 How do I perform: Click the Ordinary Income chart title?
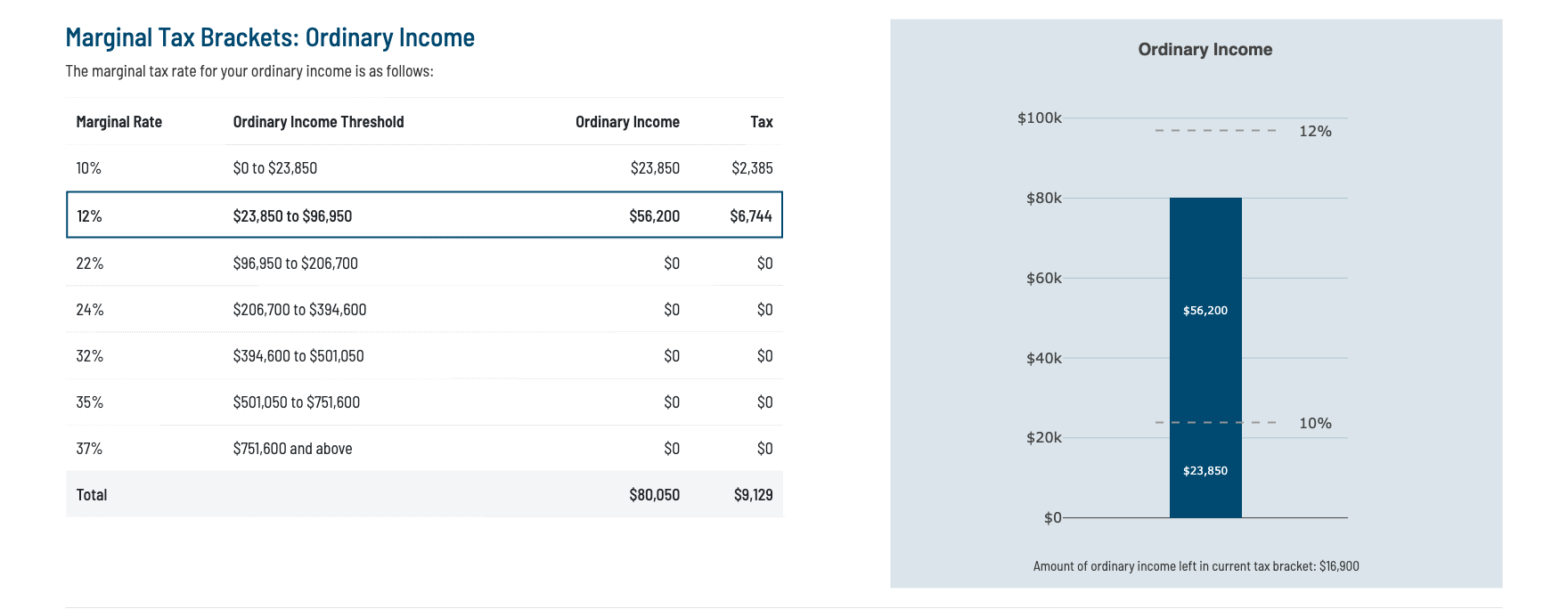(x=1205, y=50)
